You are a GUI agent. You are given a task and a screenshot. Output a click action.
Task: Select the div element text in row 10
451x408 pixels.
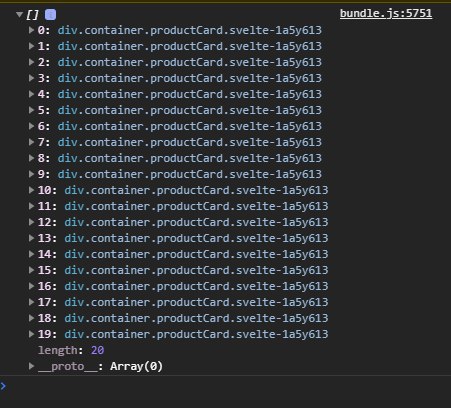tap(196, 190)
